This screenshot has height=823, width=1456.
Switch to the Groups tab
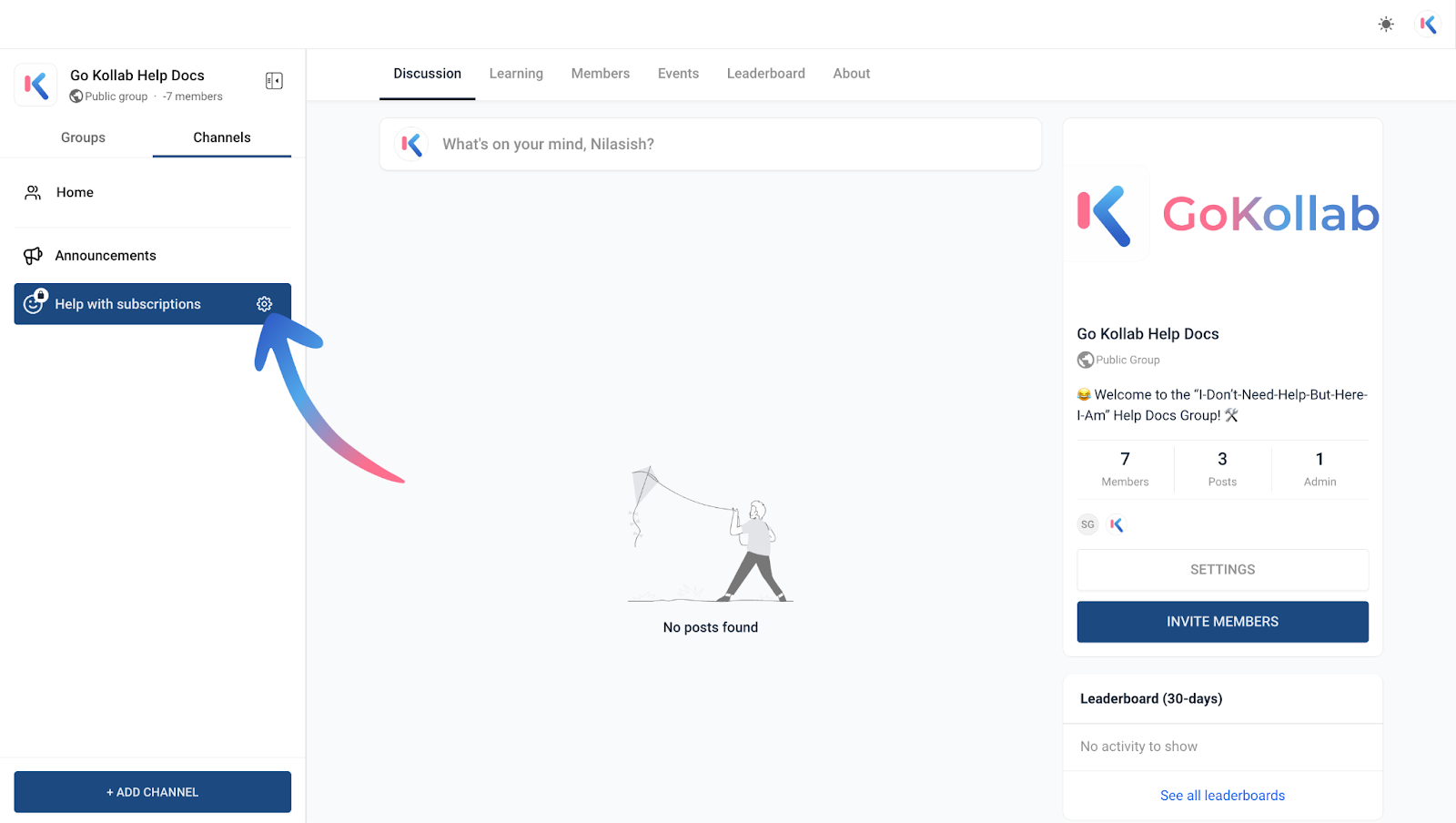(83, 137)
